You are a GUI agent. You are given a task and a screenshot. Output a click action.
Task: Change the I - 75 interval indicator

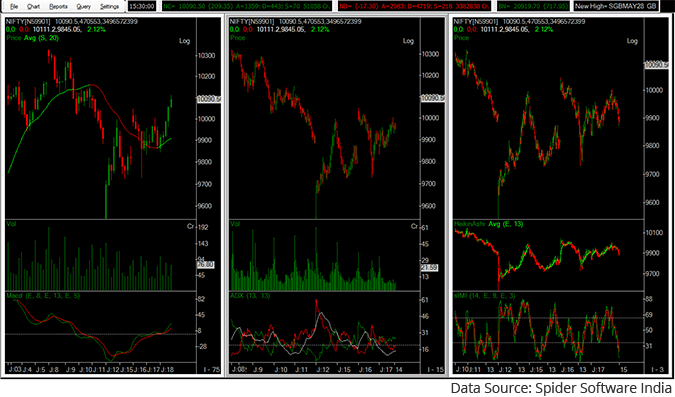(211, 369)
